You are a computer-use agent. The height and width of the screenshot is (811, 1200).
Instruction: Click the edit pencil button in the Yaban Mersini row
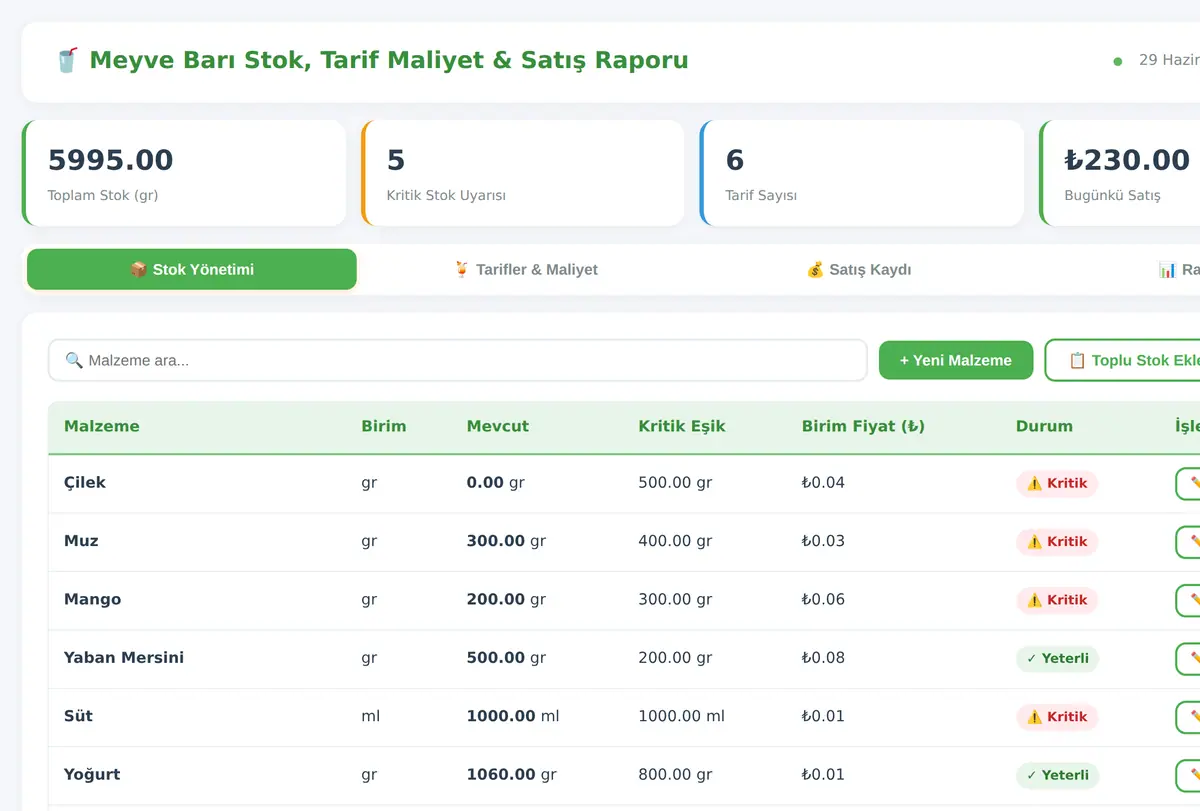pyautogui.click(x=1188, y=659)
